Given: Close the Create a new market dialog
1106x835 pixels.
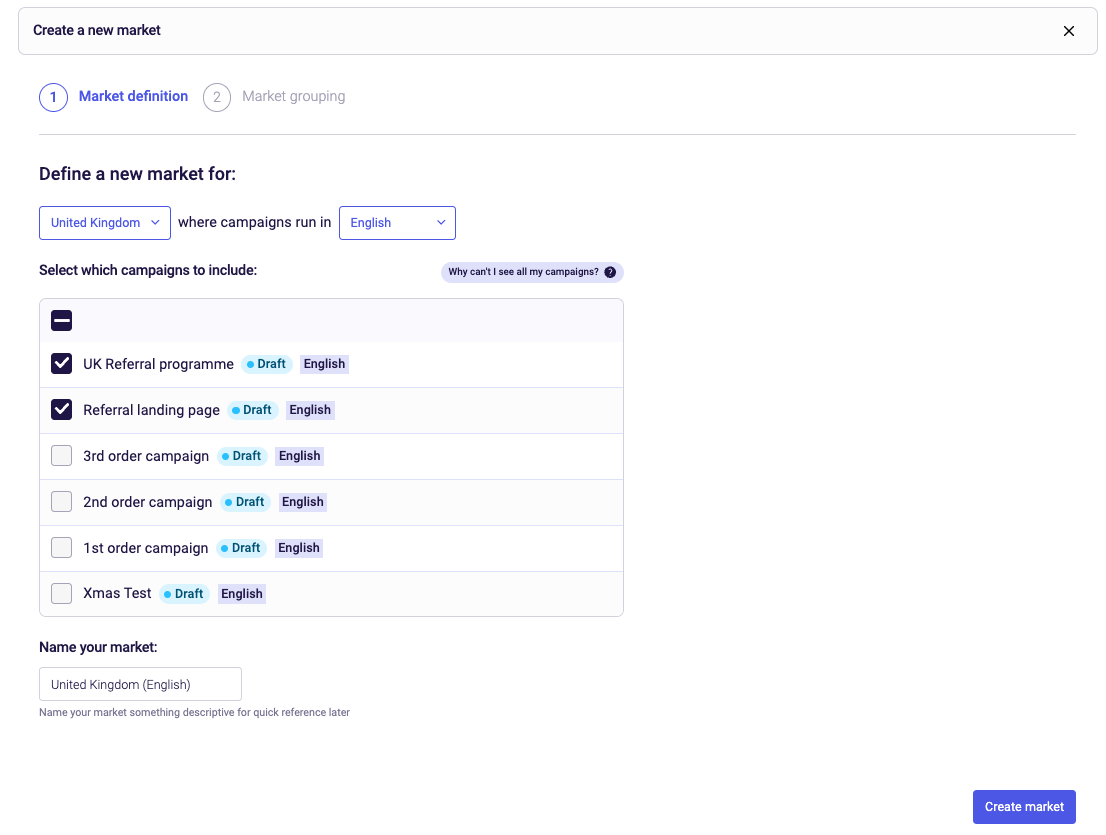Looking at the screenshot, I should pos(1069,31).
